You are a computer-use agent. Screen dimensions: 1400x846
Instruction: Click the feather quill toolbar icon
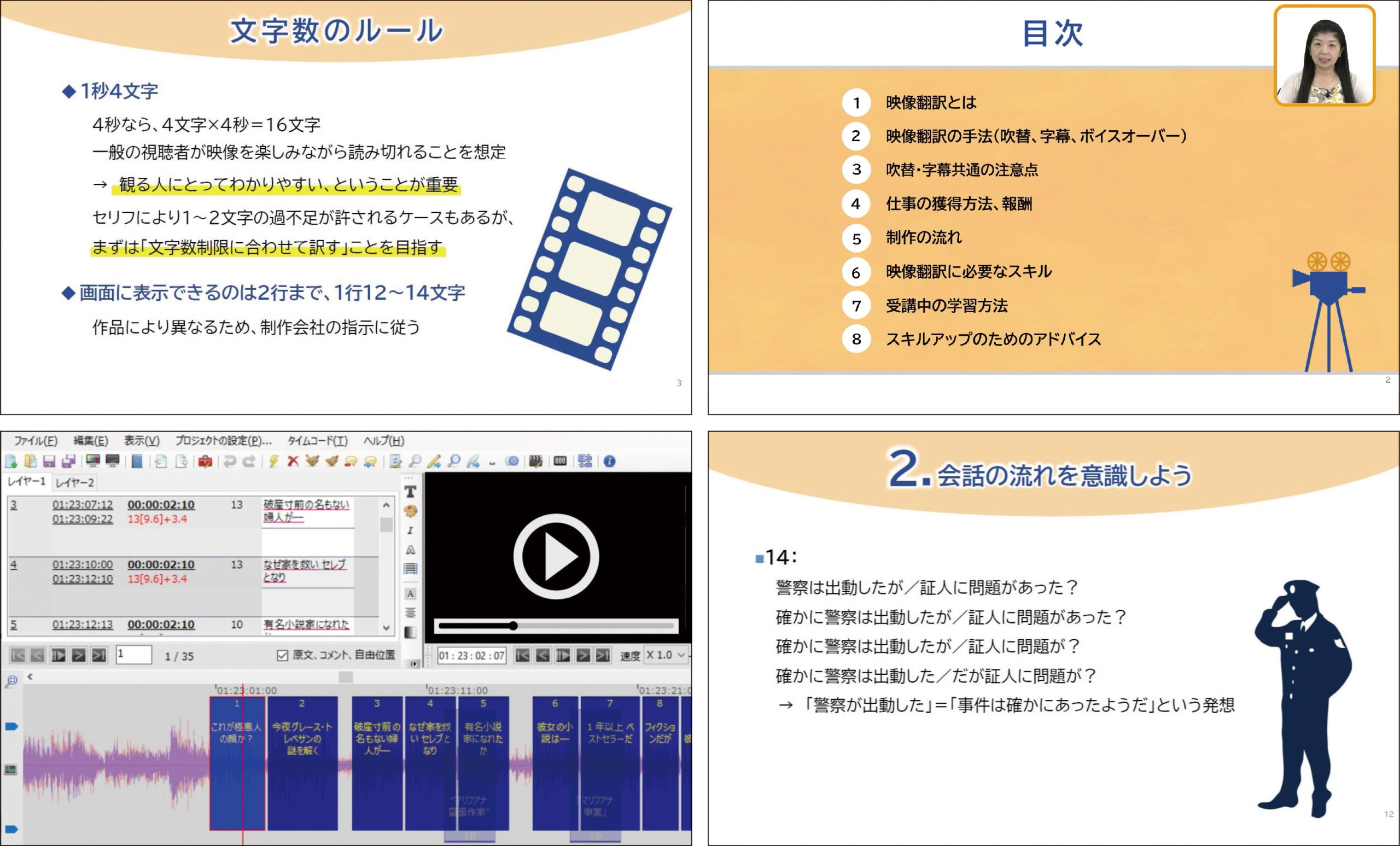tap(472, 462)
